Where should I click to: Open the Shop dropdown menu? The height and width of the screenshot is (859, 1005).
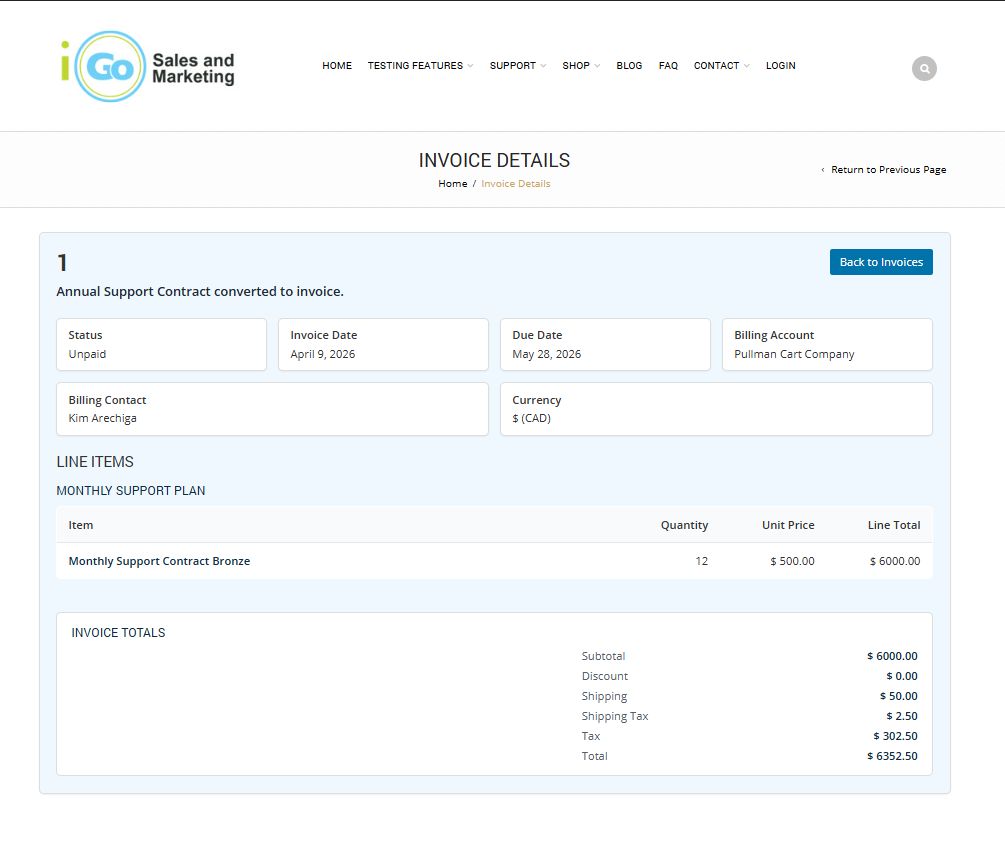click(x=581, y=66)
